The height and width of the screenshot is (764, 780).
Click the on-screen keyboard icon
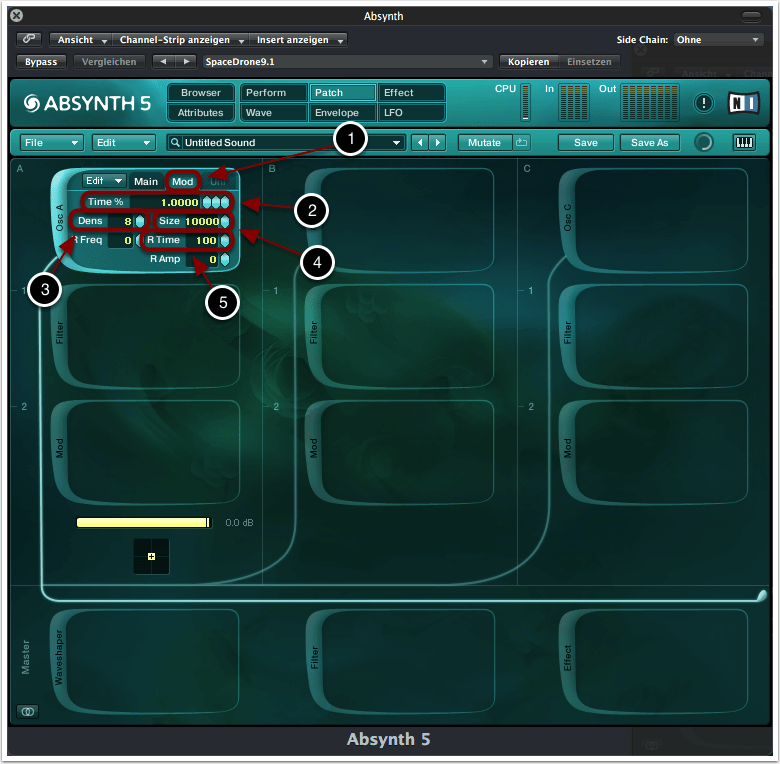click(744, 142)
